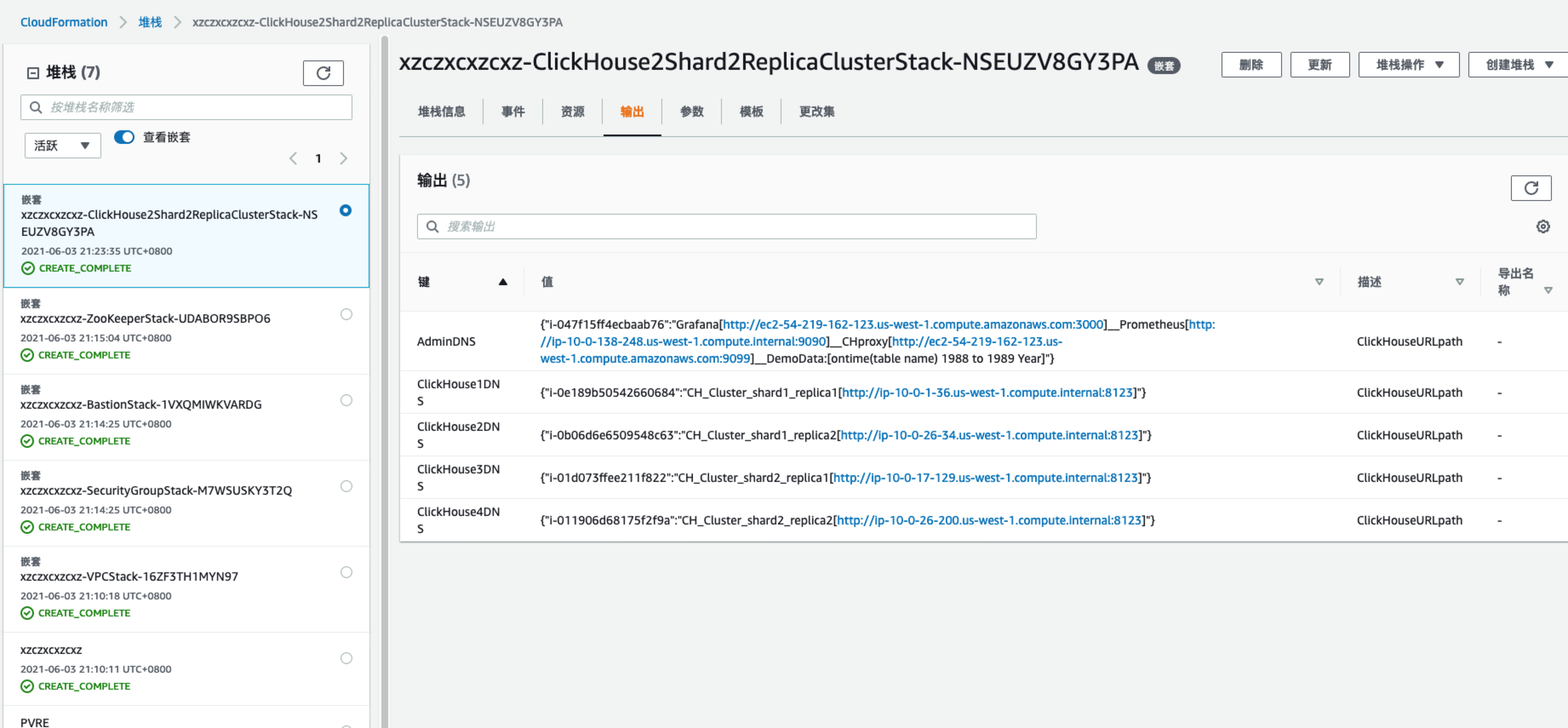Screen dimensions: 1568x728
Task: Refresh the stacks list in left panel
Action: tap(323, 72)
